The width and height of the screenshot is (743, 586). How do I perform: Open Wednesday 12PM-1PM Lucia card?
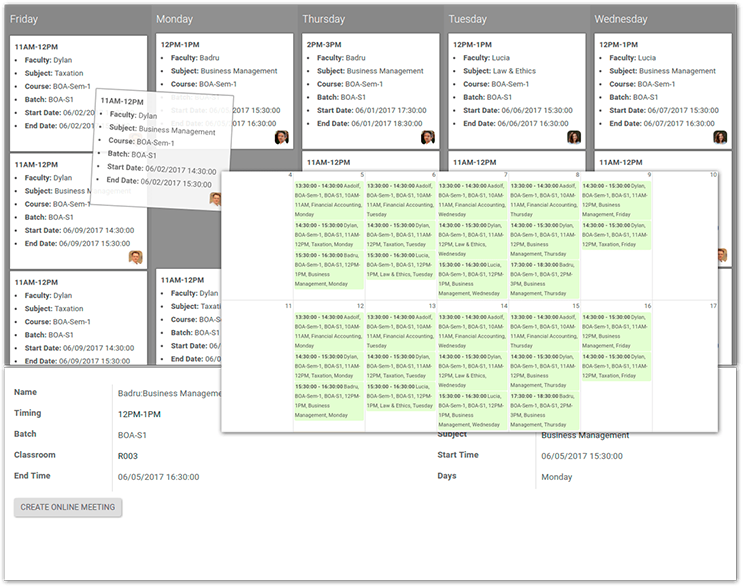tap(663, 90)
